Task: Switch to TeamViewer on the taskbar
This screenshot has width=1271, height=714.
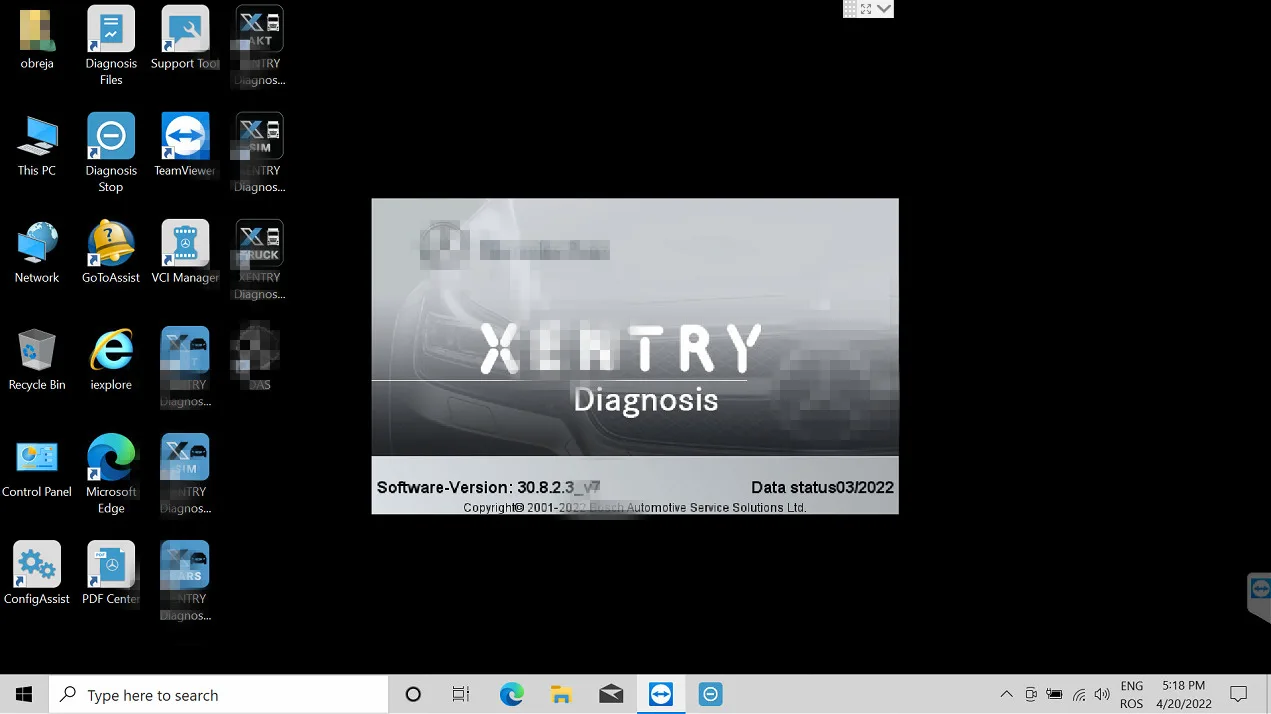Action: (x=661, y=695)
